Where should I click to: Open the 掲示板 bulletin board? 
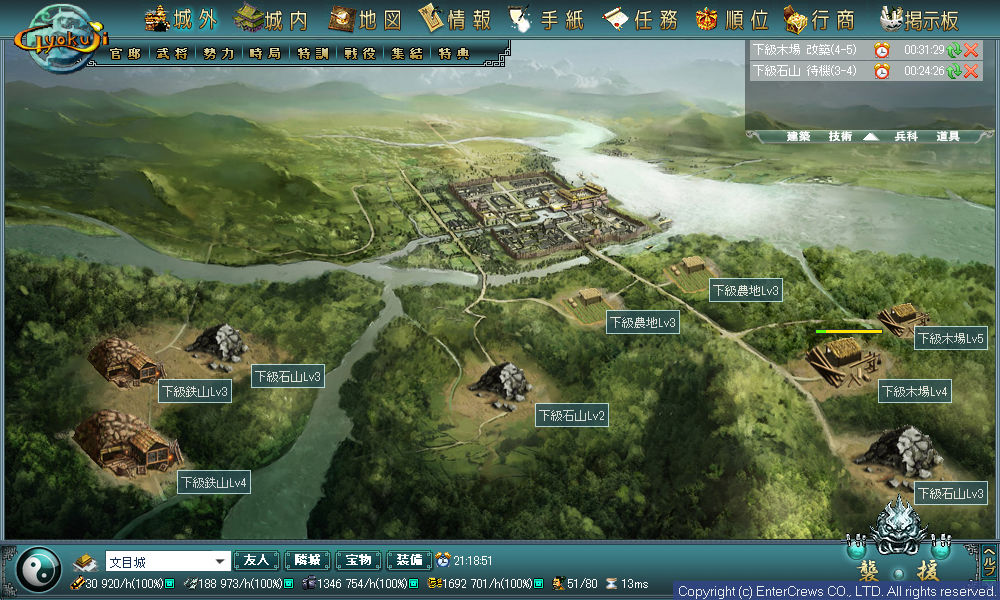pos(919,20)
